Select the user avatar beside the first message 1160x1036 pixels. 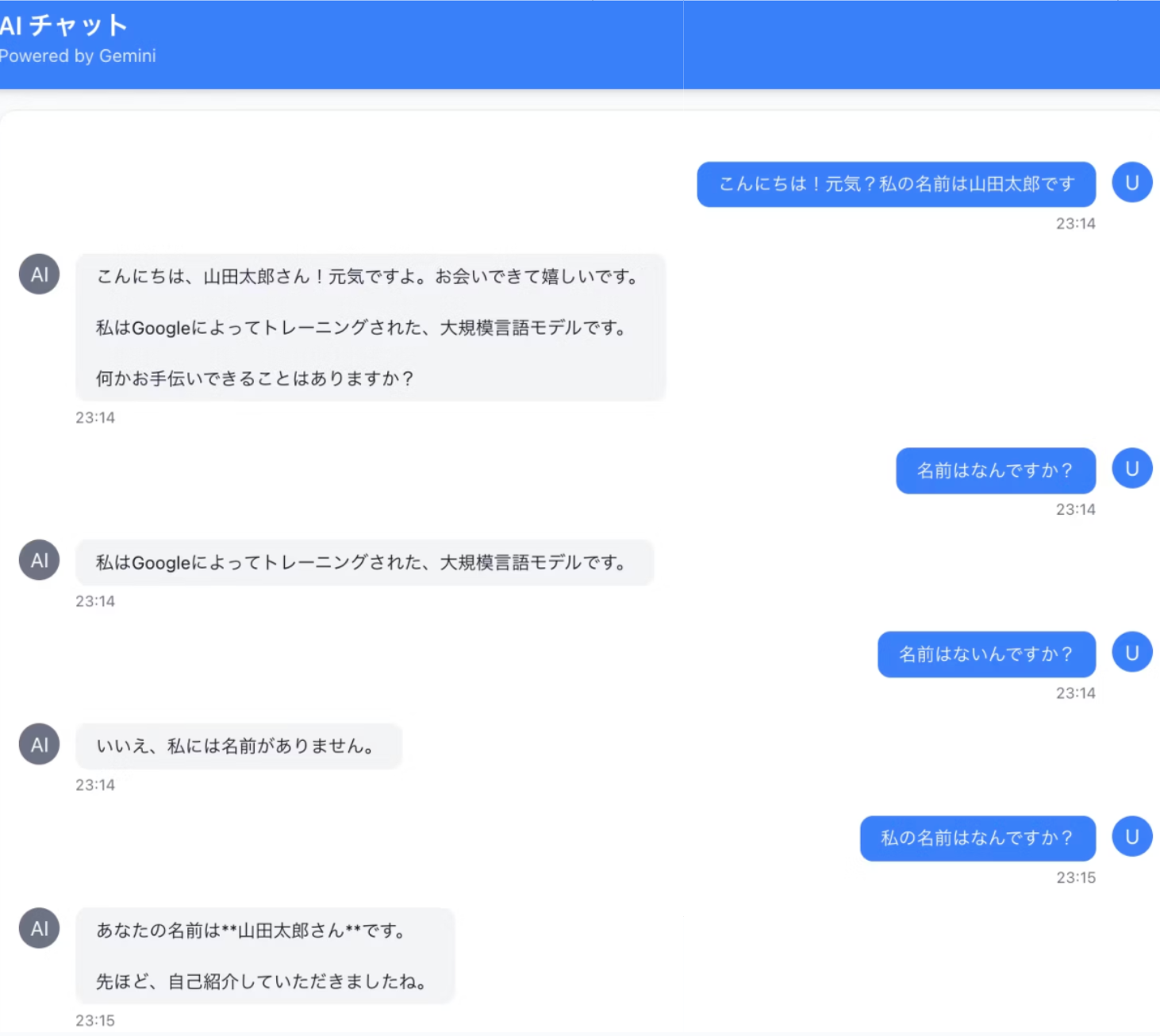tap(1132, 182)
